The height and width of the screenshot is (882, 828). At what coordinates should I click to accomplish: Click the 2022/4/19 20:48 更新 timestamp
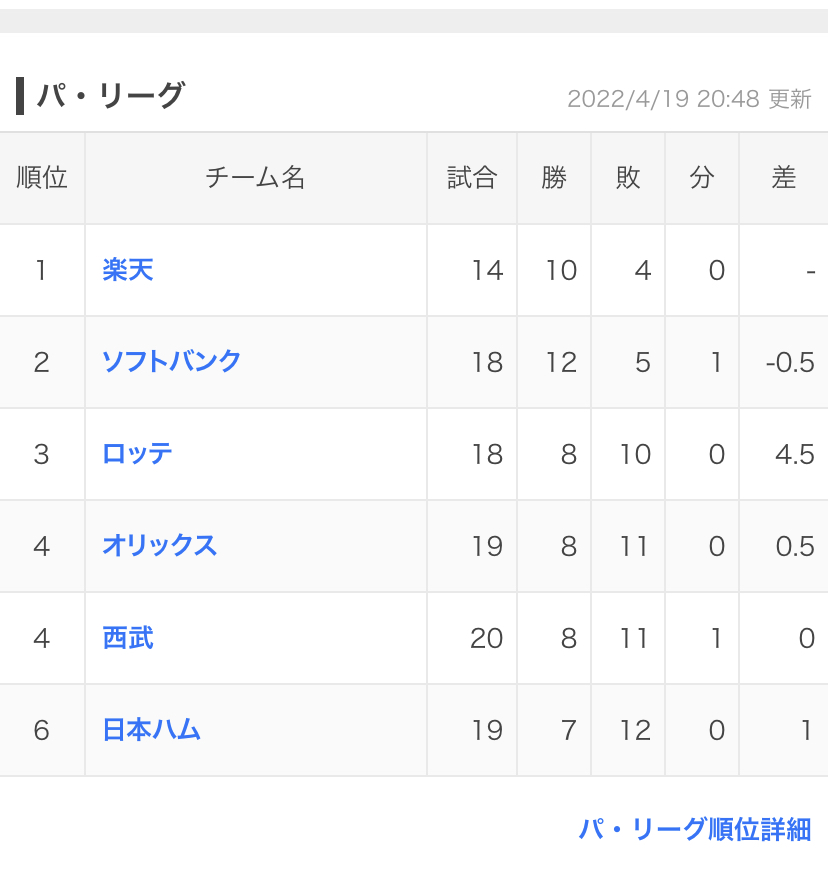click(x=689, y=99)
